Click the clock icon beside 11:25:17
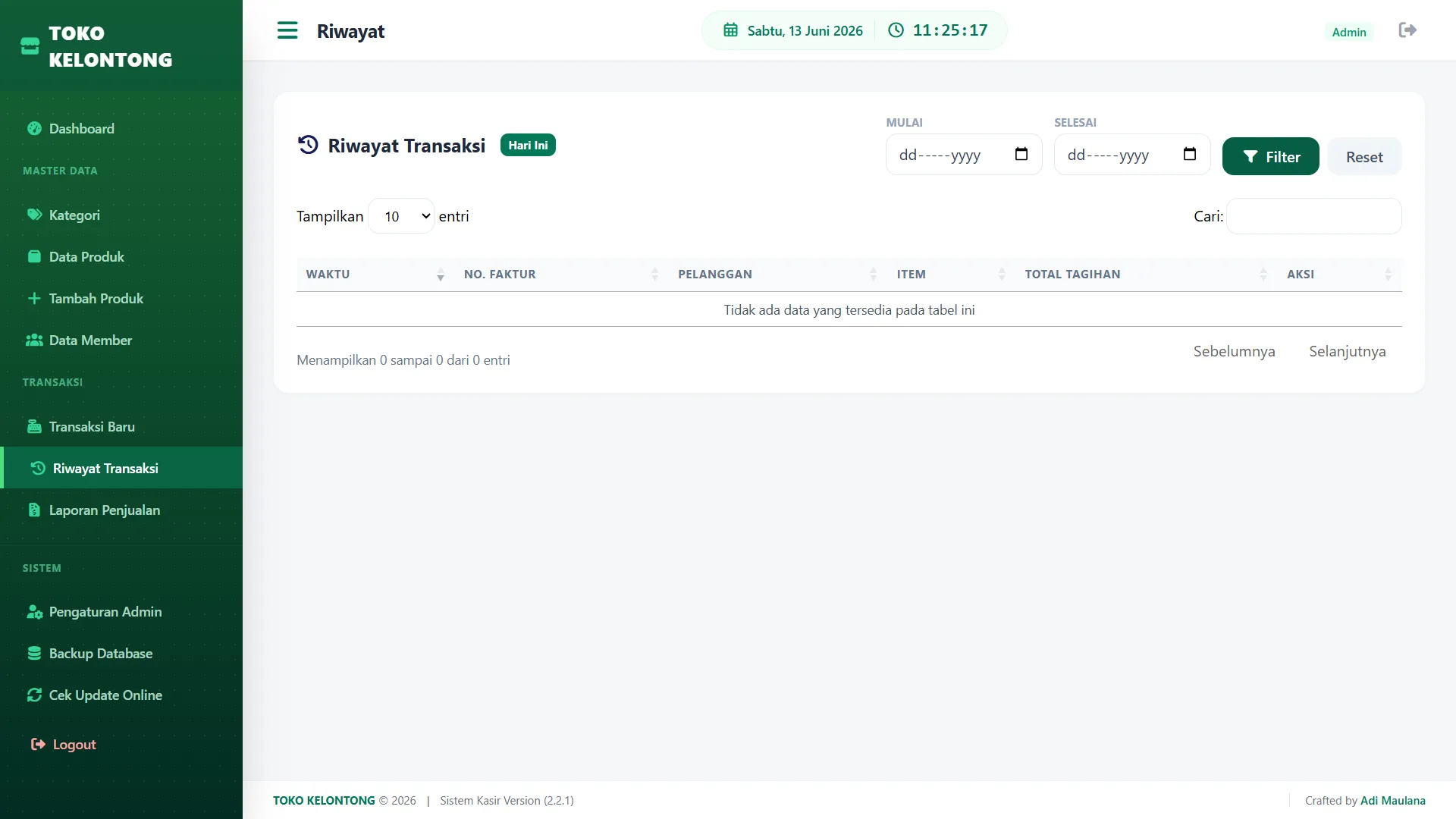The height and width of the screenshot is (819, 1456). (x=896, y=30)
